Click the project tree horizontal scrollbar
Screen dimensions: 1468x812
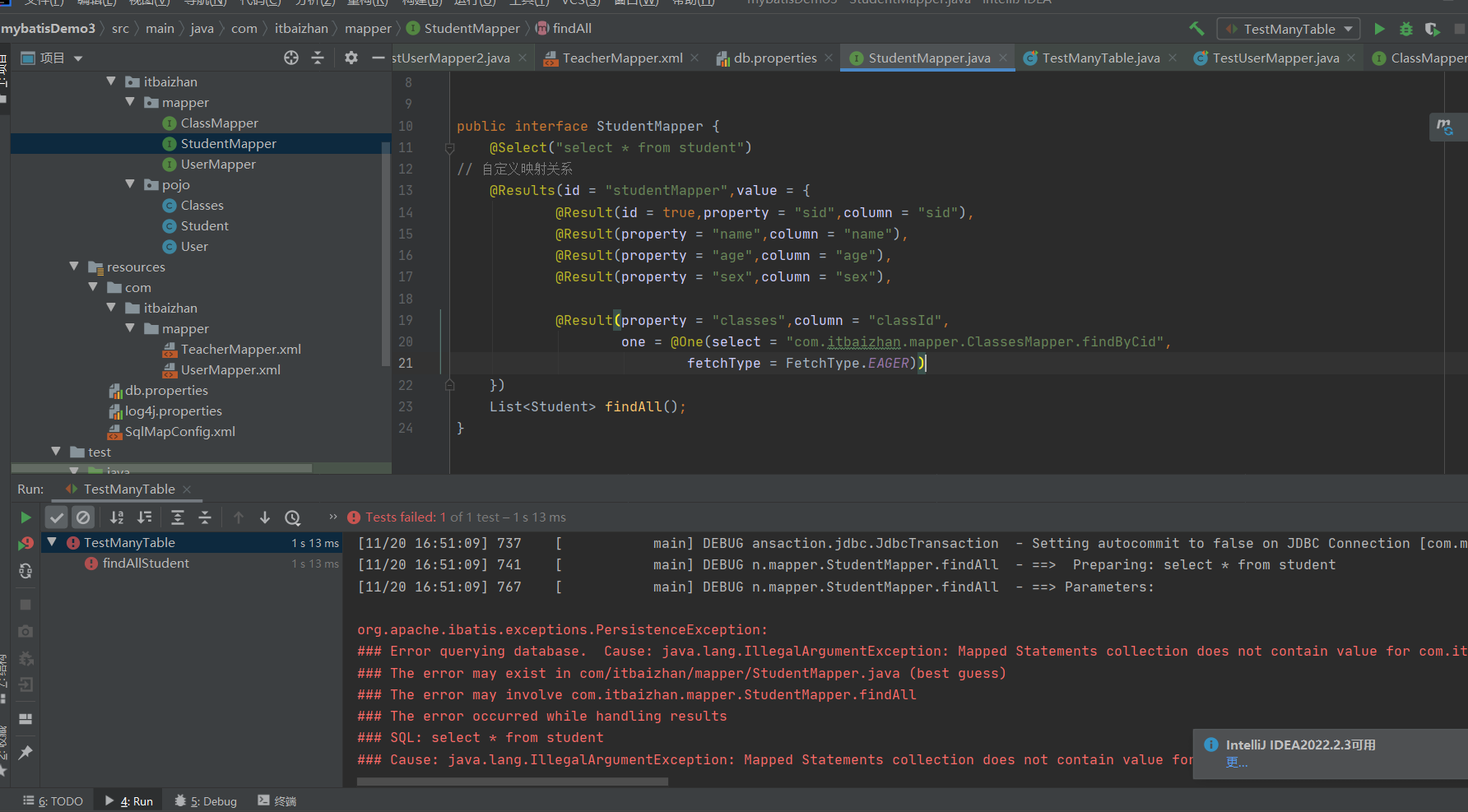pos(162,469)
